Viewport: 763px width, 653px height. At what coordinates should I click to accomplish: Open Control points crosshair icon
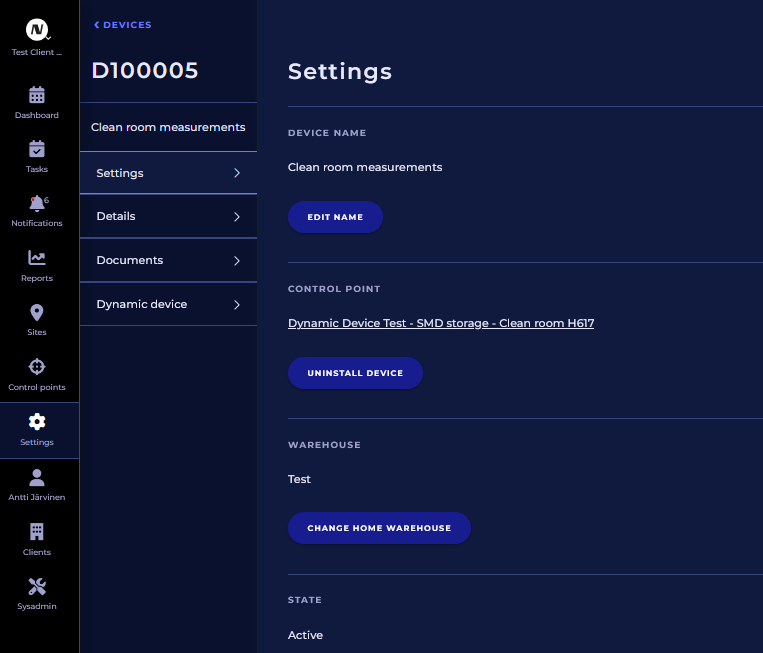37,367
